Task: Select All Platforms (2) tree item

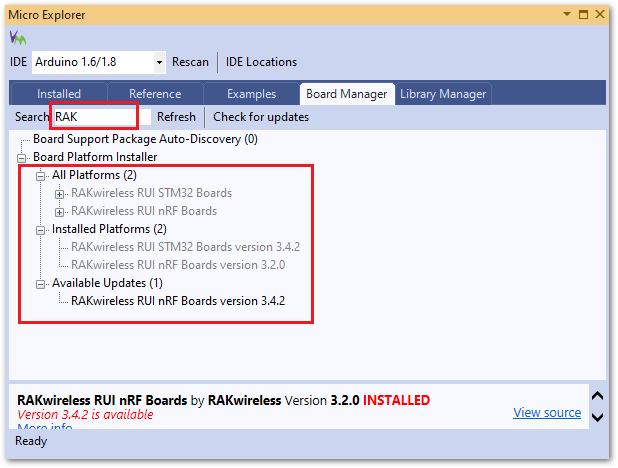Action: 94,175
